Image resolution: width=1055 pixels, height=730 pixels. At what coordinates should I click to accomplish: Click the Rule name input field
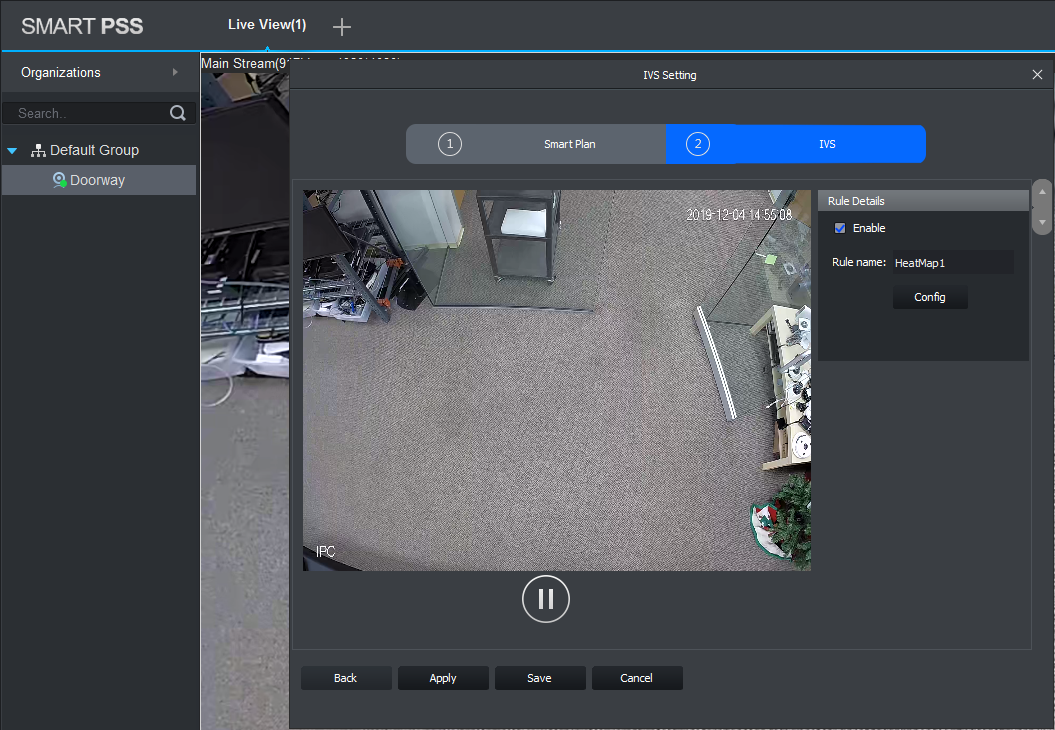point(951,262)
